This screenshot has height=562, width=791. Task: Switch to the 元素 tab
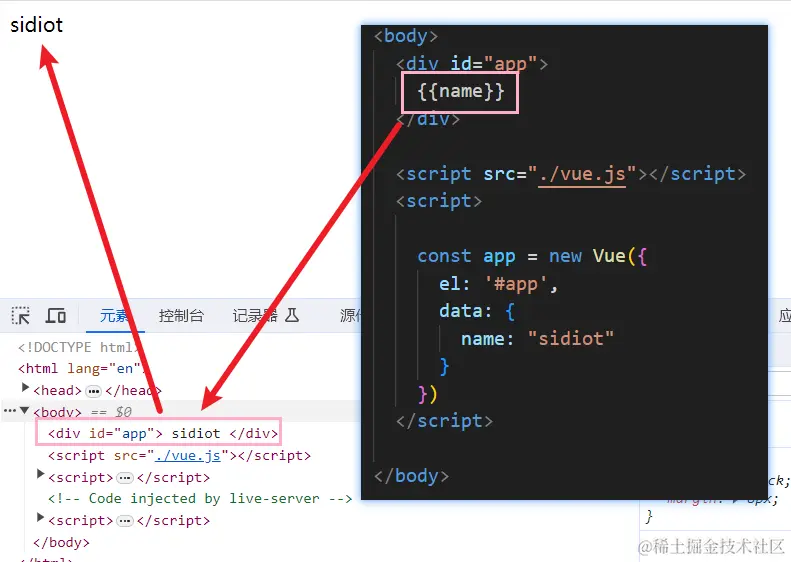tap(115, 316)
